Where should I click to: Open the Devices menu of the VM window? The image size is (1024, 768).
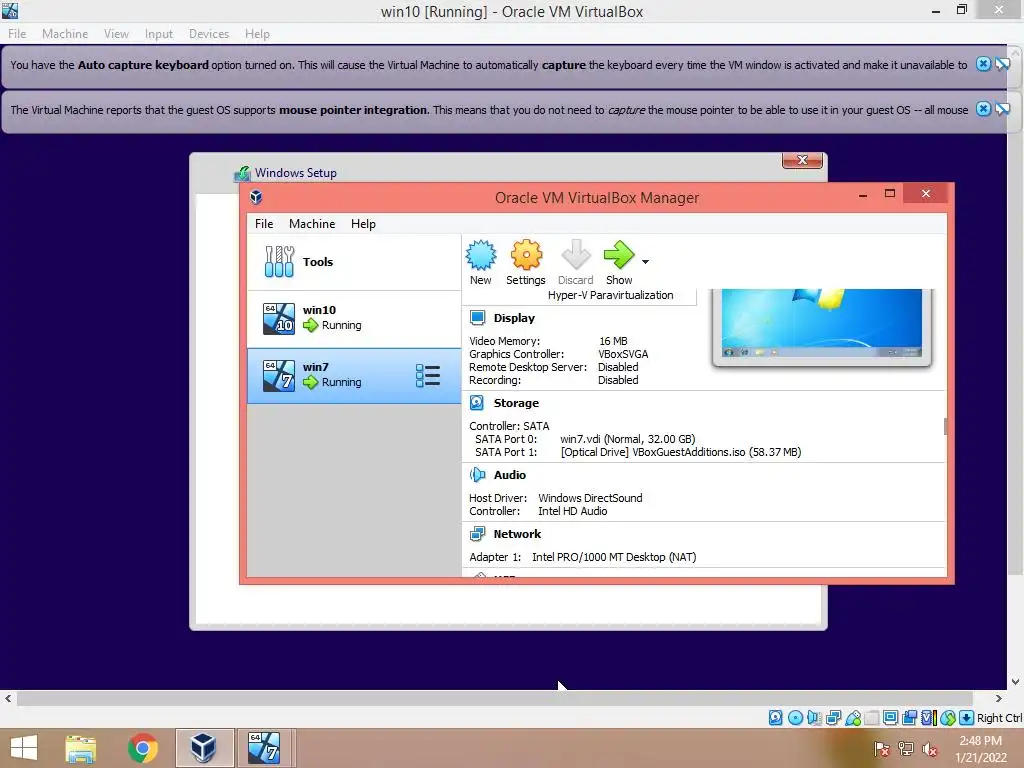tap(209, 34)
